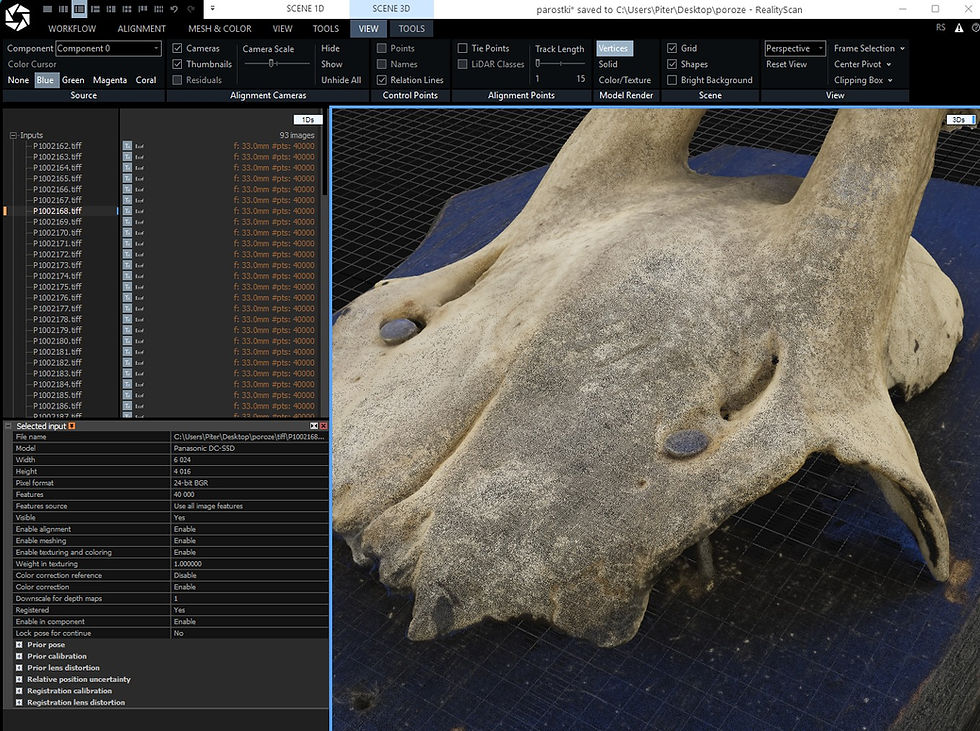
Task: Toggle the Cameras checkbox
Action: tap(177, 48)
